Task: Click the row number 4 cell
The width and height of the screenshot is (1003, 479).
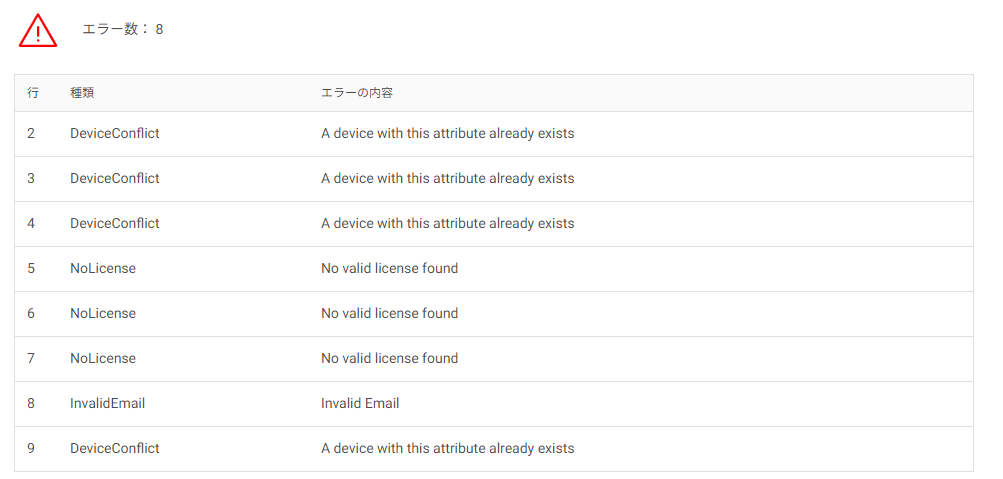Action: tap(31, 223)
